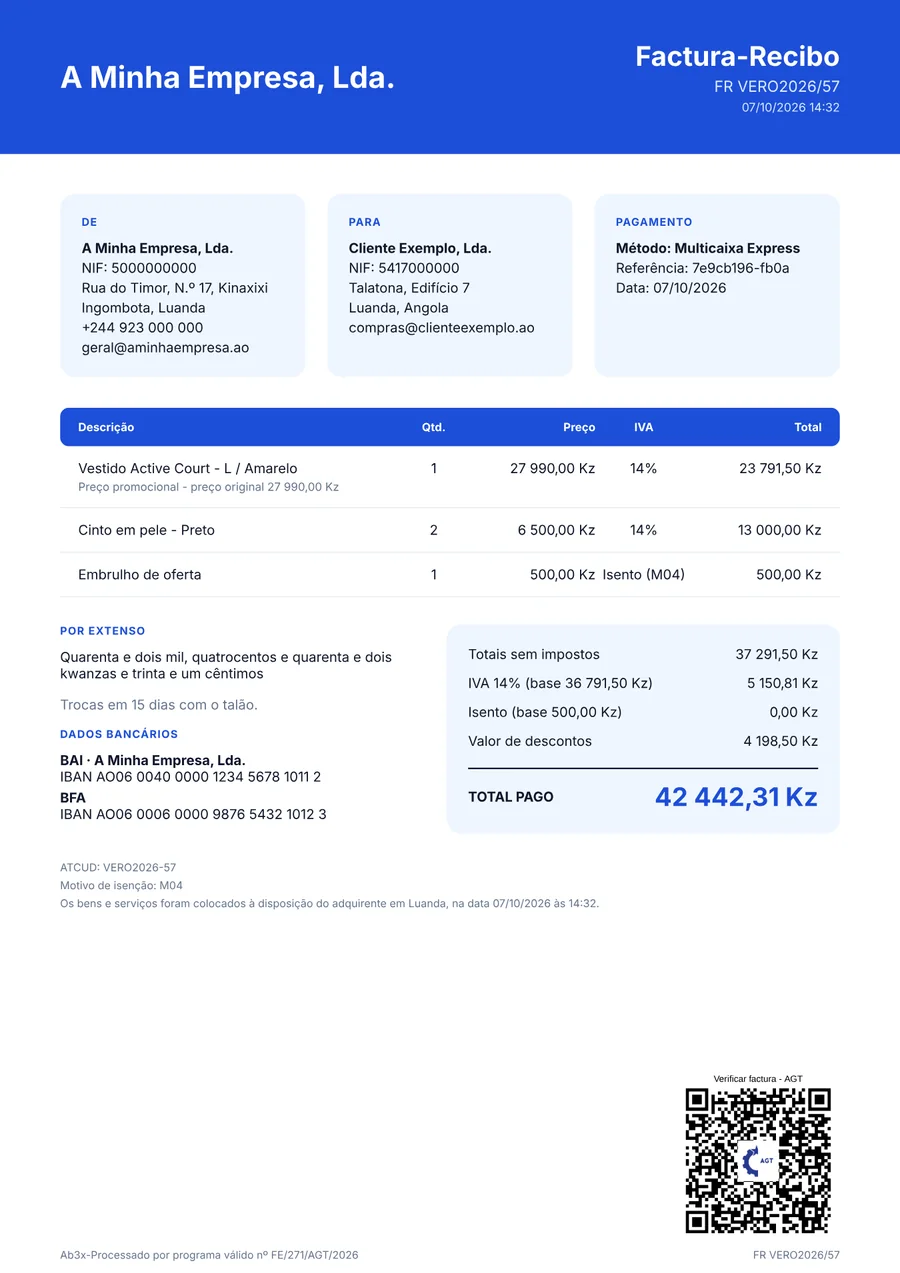
Task: Click the "Qtd." column header
Action: pos(433,427)
